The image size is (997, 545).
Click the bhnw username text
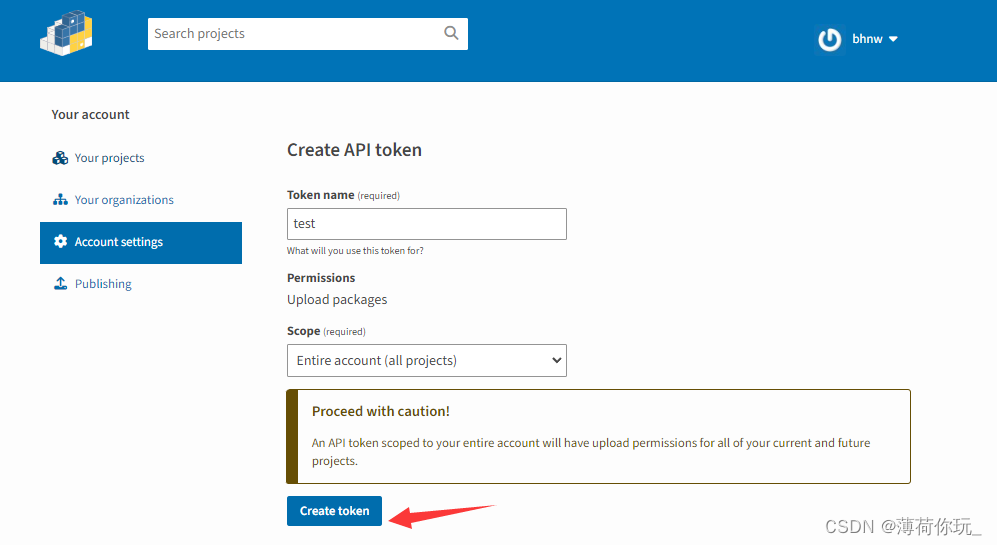[867, 39]
